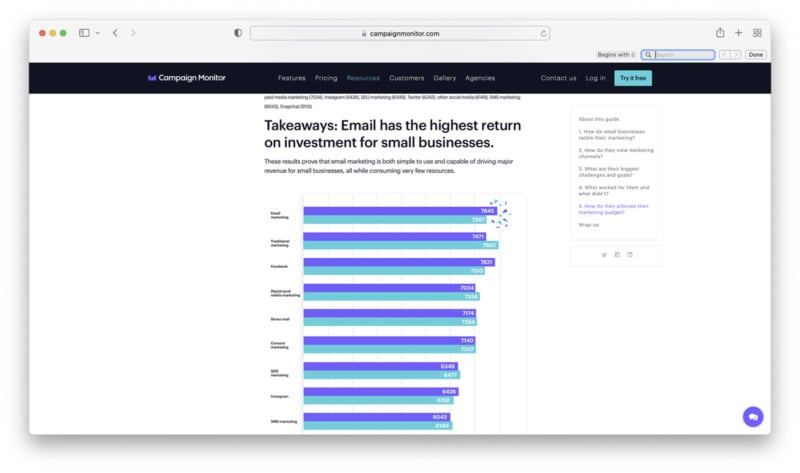Image resolution: width=800 pixels, height=473 pixels.
Task: Open the 'Begins with' find dropdown
Action: (x=616, y=55)
